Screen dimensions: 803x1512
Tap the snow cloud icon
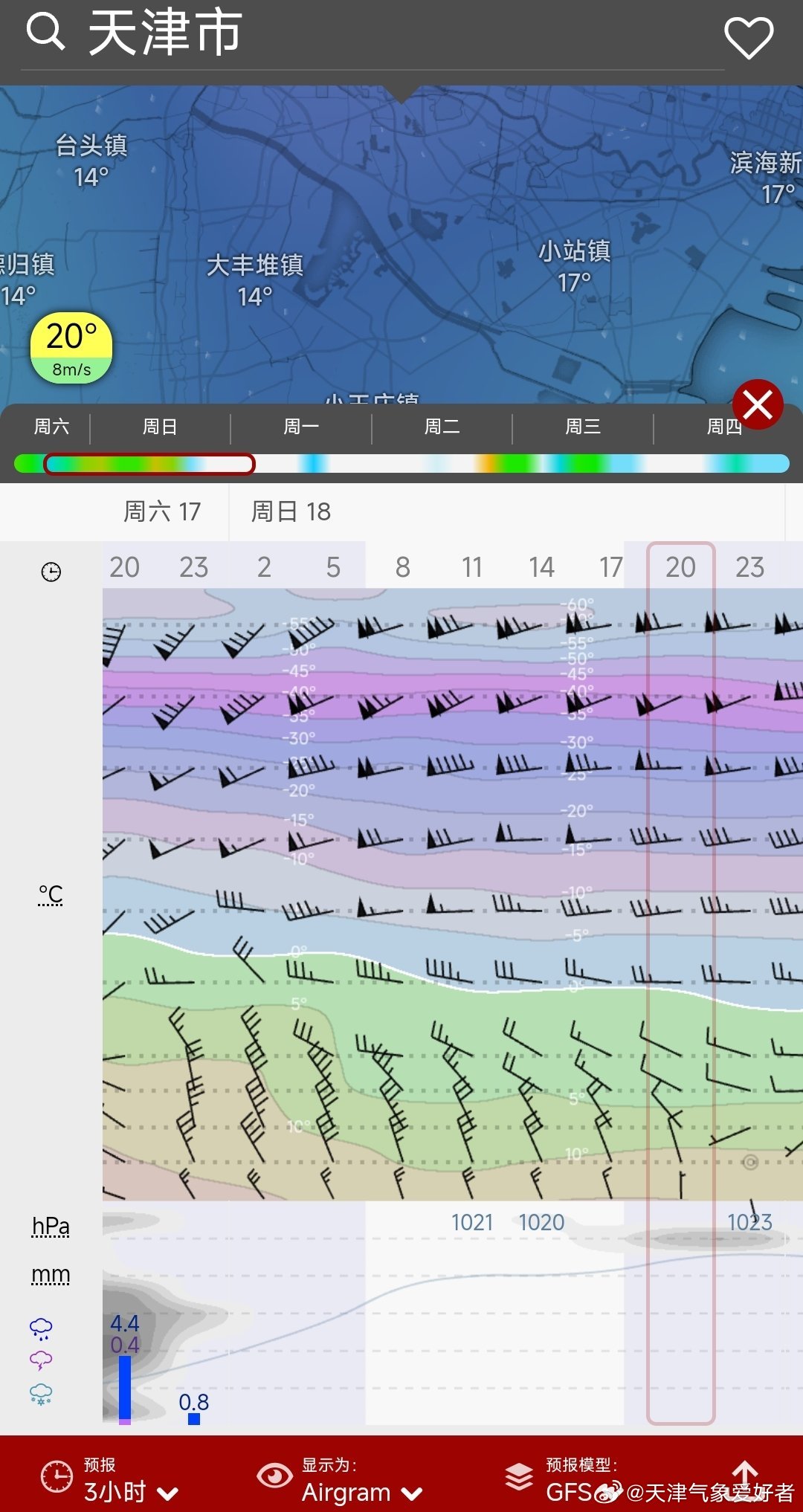[x=41, y=1394]
